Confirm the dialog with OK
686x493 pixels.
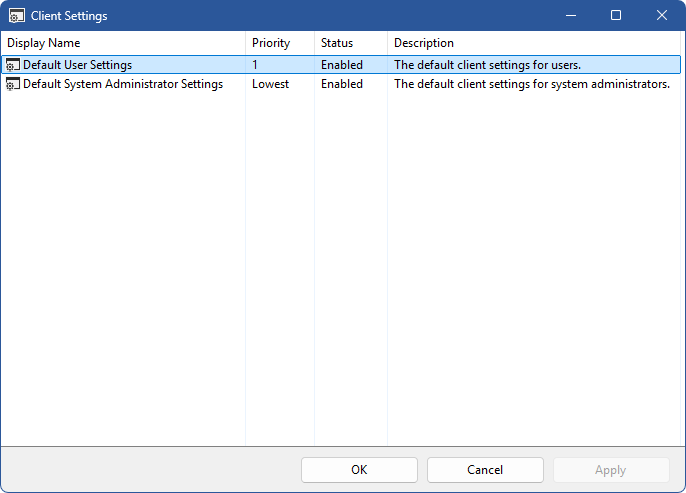359,470
